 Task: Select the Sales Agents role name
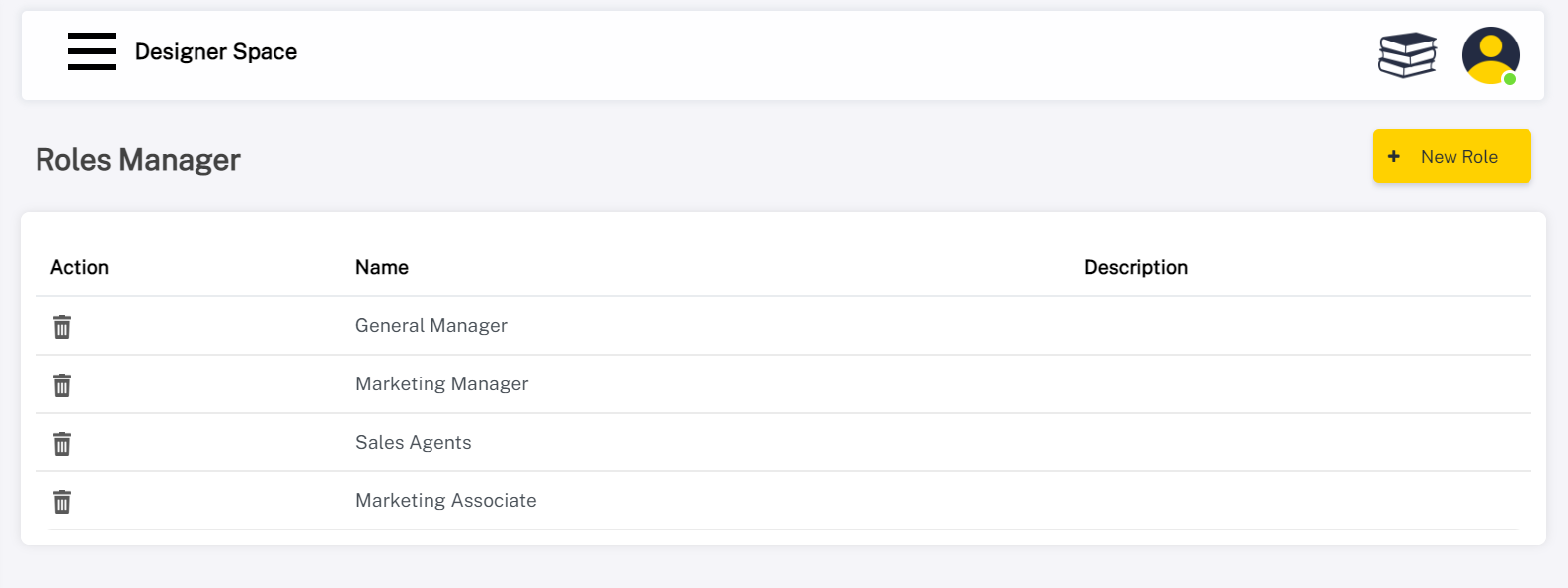[x=413, y=443]
